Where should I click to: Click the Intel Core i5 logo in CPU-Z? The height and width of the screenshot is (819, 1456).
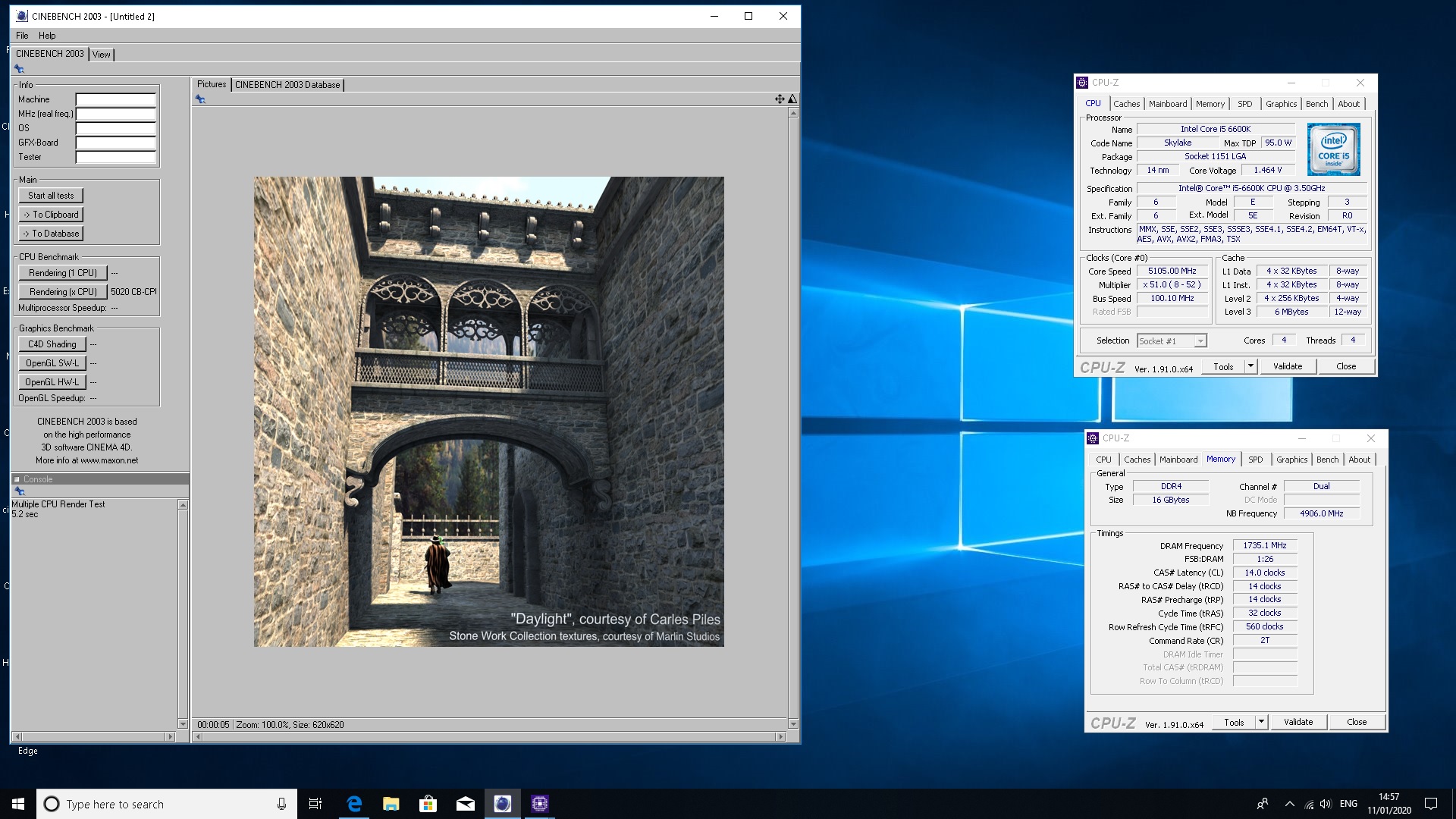click(x=1334, y=149)
